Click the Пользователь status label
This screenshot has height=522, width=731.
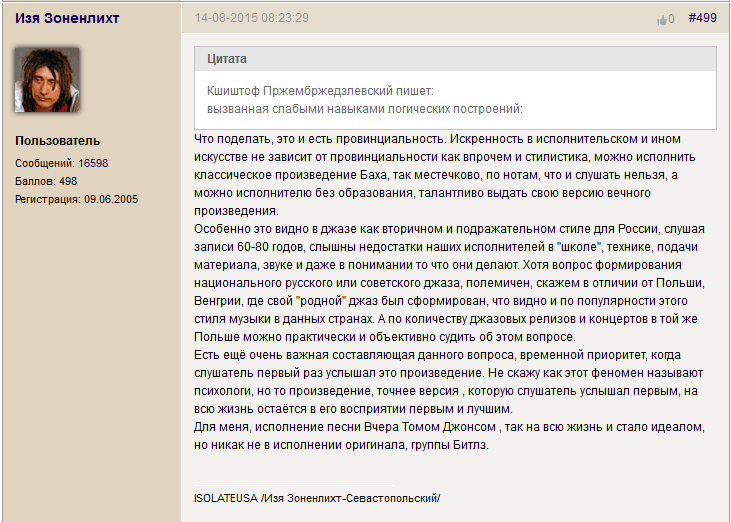tap(57, 141)
